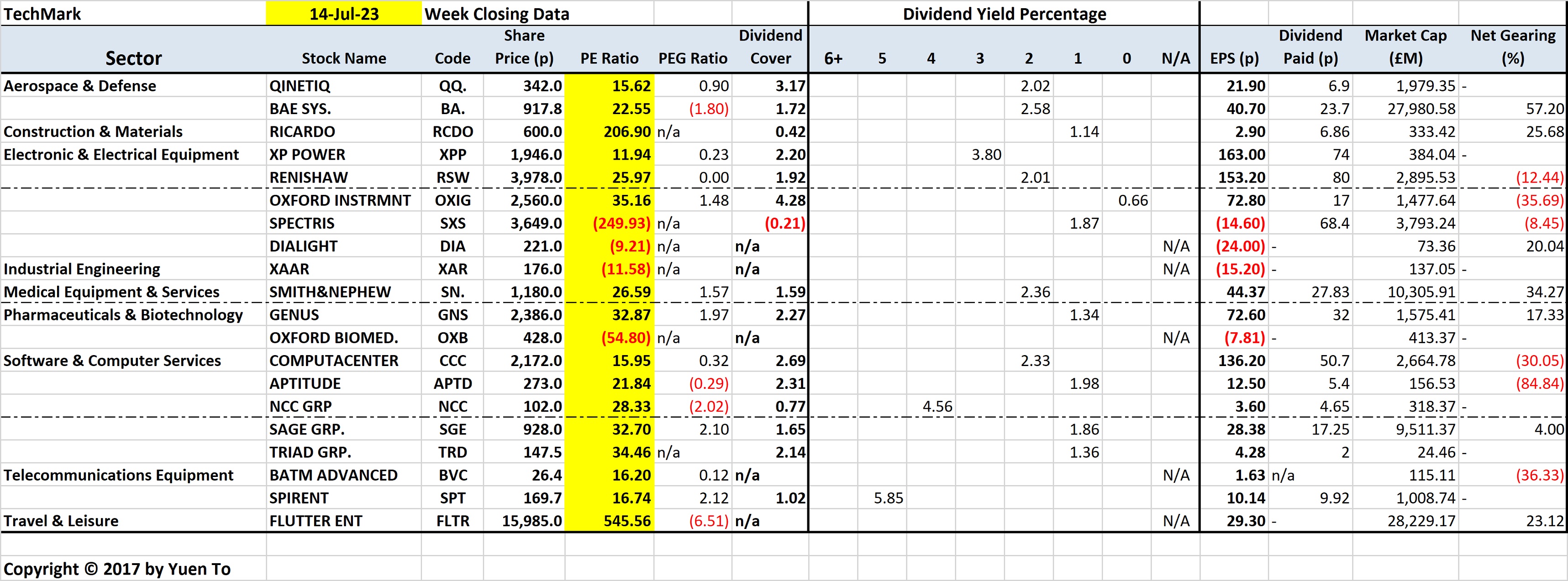Viewport: 1568px width, 581px height.
Task: Click SPIRENT dividend yield 5.85
Action: [x=888, y=498]
